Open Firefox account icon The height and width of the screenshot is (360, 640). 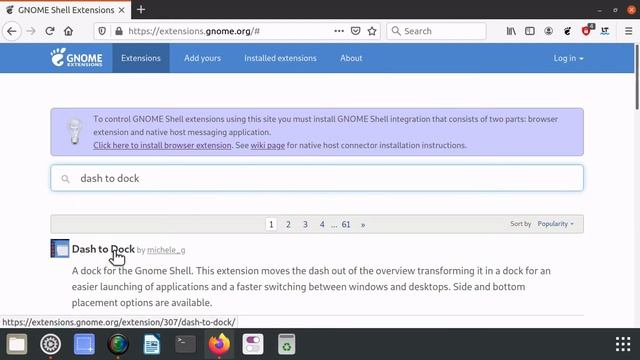(x=549, y=31)
